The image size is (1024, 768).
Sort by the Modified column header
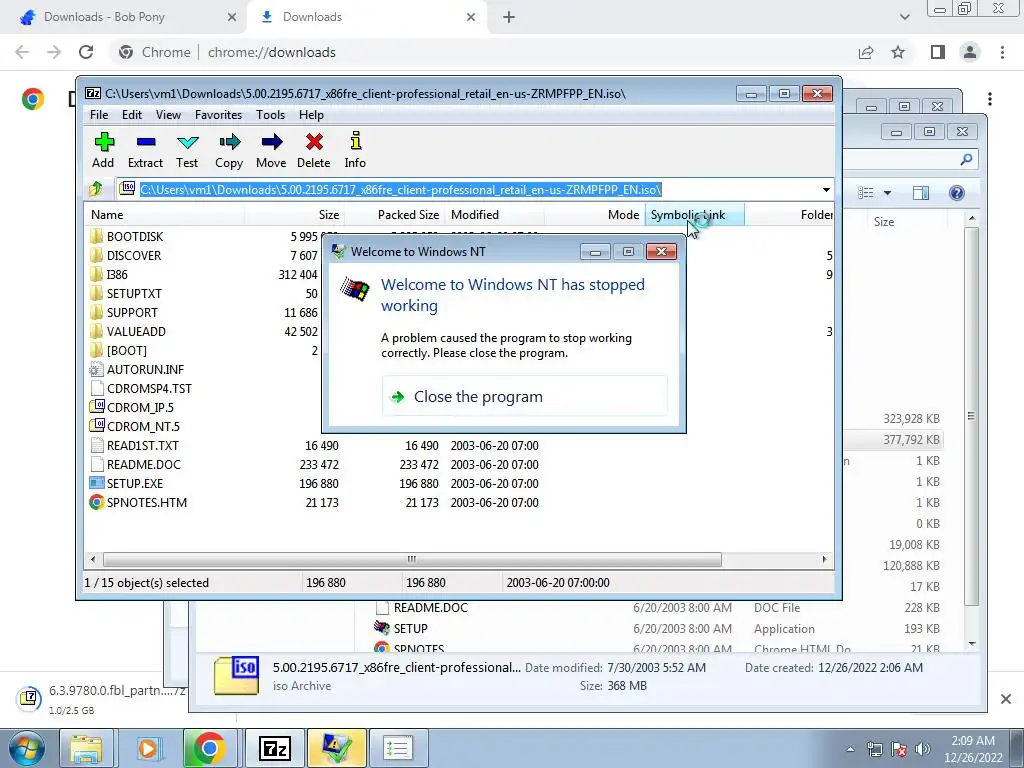click(494, 215)
